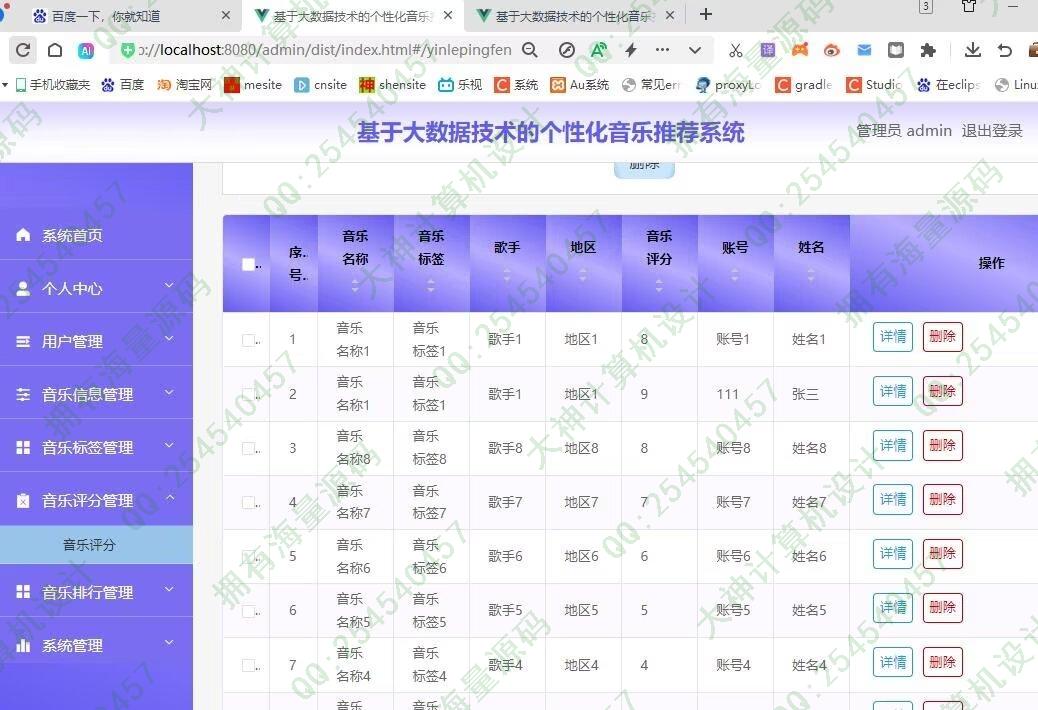Expand the 用户管理 menu chevron

pos(169,339)
